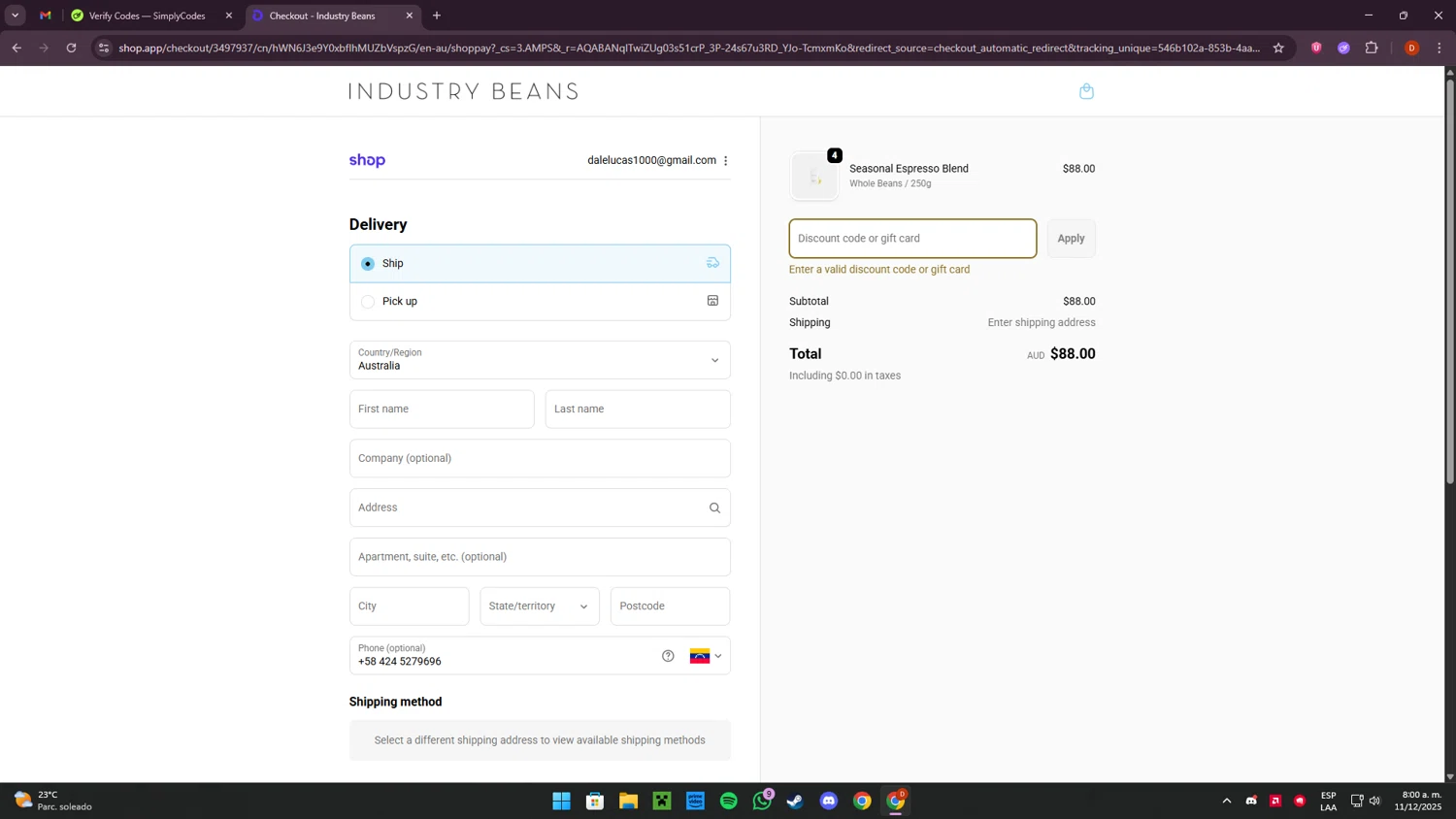The image size is (1456, 819).
Task: Expand phone country code chevron
Action: 718,656
